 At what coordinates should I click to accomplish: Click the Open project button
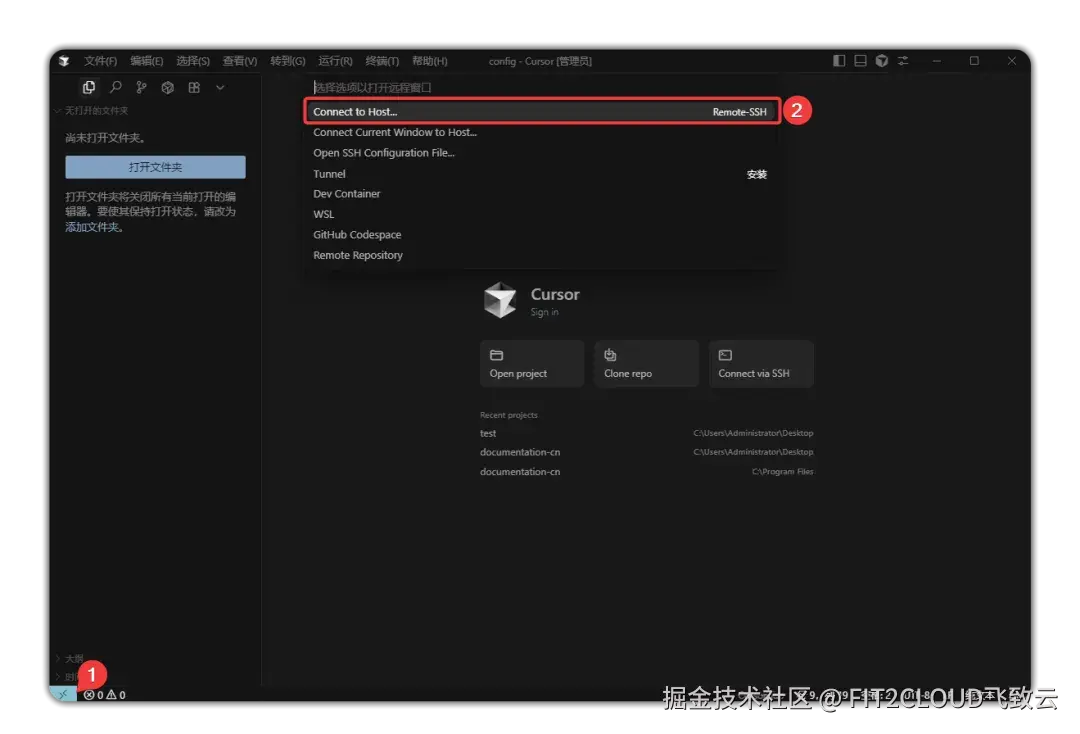[x=532, y=364]
